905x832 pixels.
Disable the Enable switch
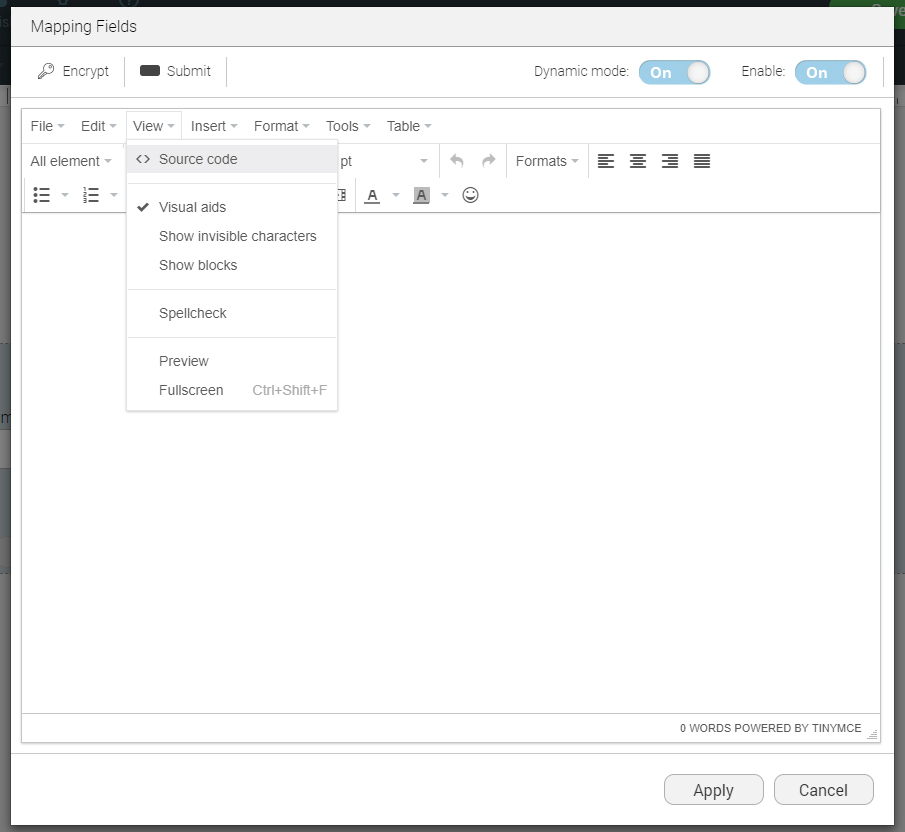point(830,71)
